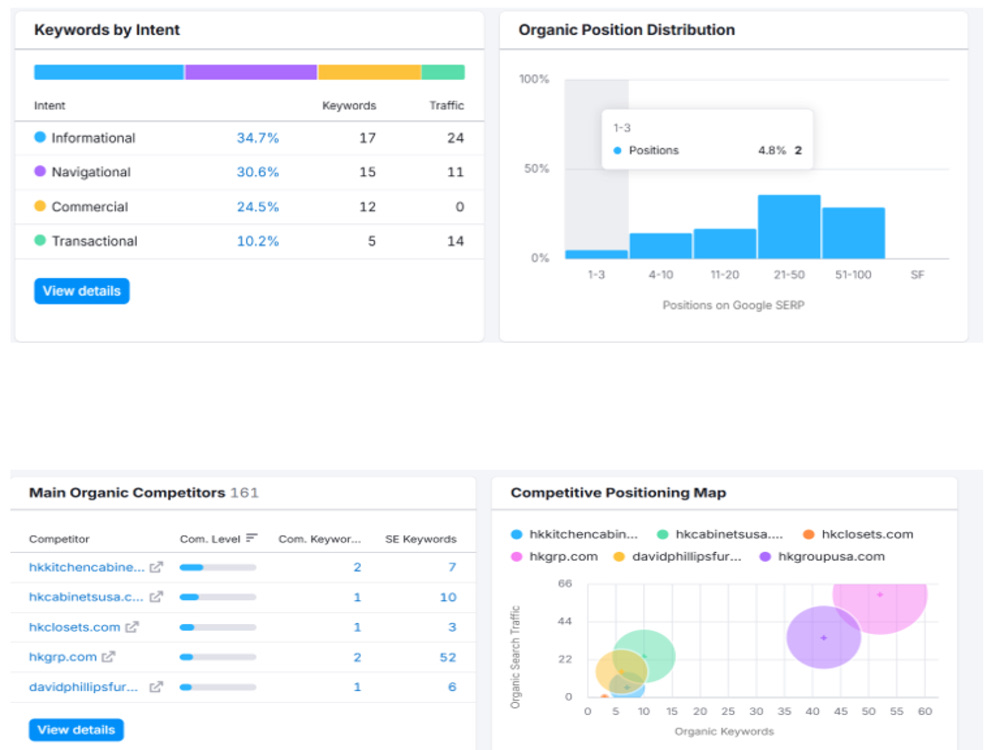Viewport: 1000px width, 750px height.
Task: Toggle hkcabinetsusa legend item in positioning map
Action: tap(720, 534)
